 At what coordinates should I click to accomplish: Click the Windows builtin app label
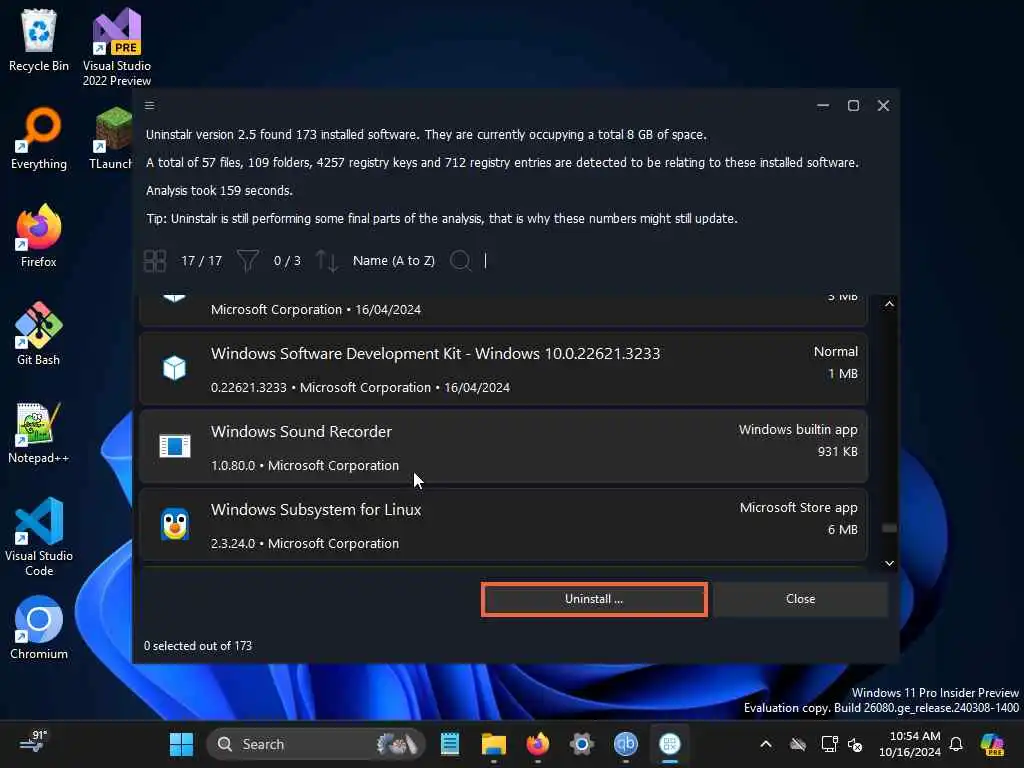(x=798, y=430)
